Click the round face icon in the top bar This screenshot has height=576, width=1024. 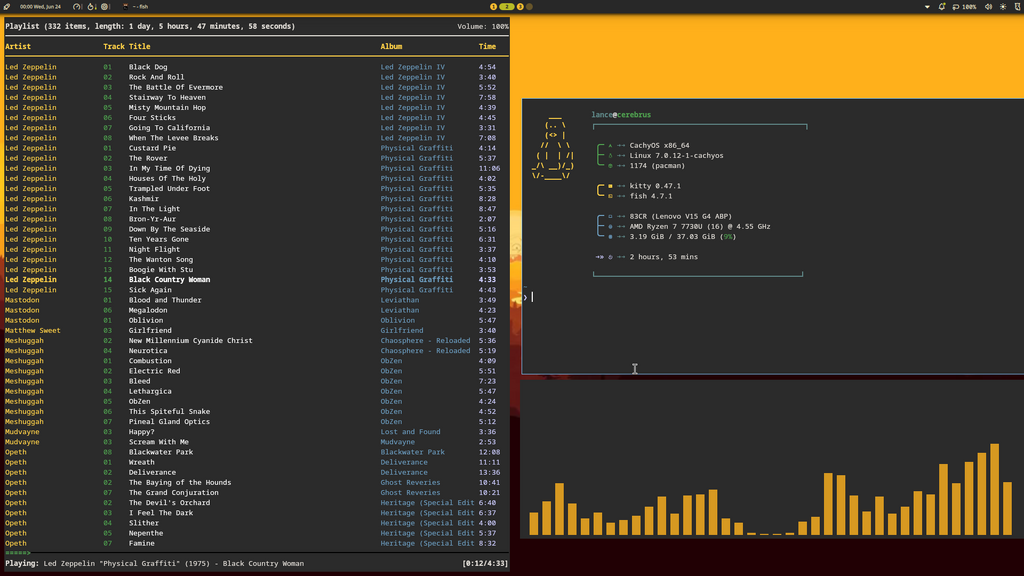[x=104, y=7]
